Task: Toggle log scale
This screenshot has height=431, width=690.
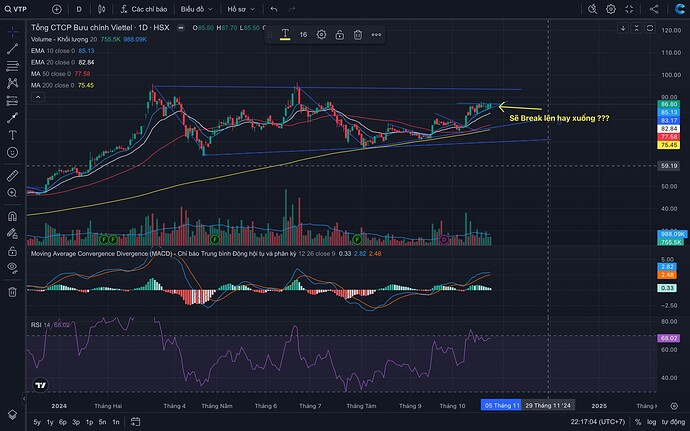Action: (651, 422)
